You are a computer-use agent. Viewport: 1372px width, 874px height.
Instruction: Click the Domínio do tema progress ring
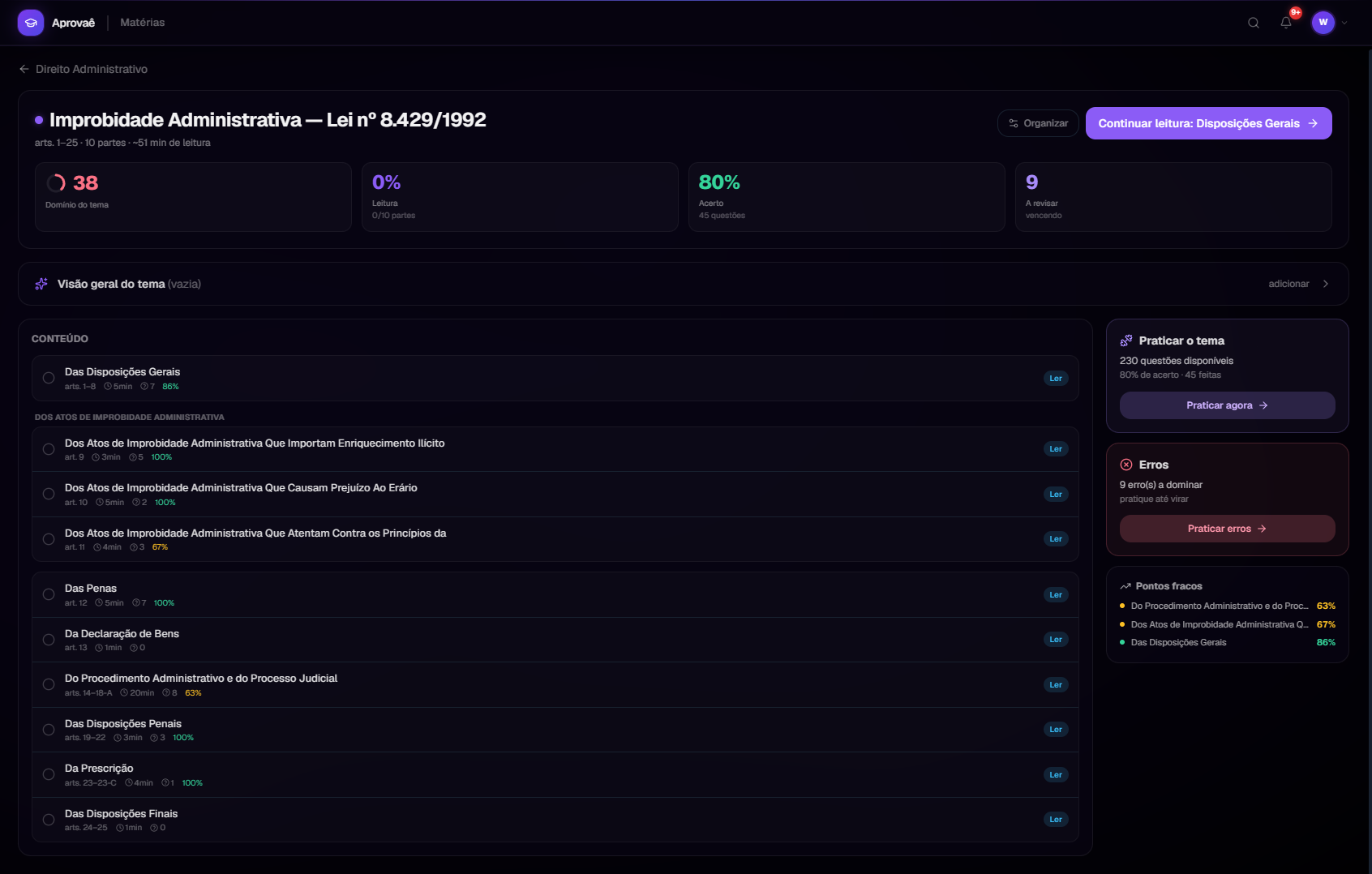click(56, 183)
